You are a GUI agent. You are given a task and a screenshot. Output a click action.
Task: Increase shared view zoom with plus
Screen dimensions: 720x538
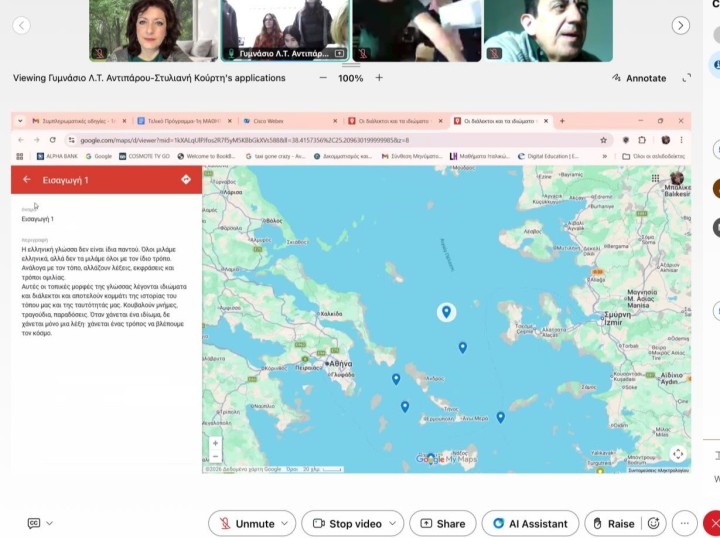[379, 78]
